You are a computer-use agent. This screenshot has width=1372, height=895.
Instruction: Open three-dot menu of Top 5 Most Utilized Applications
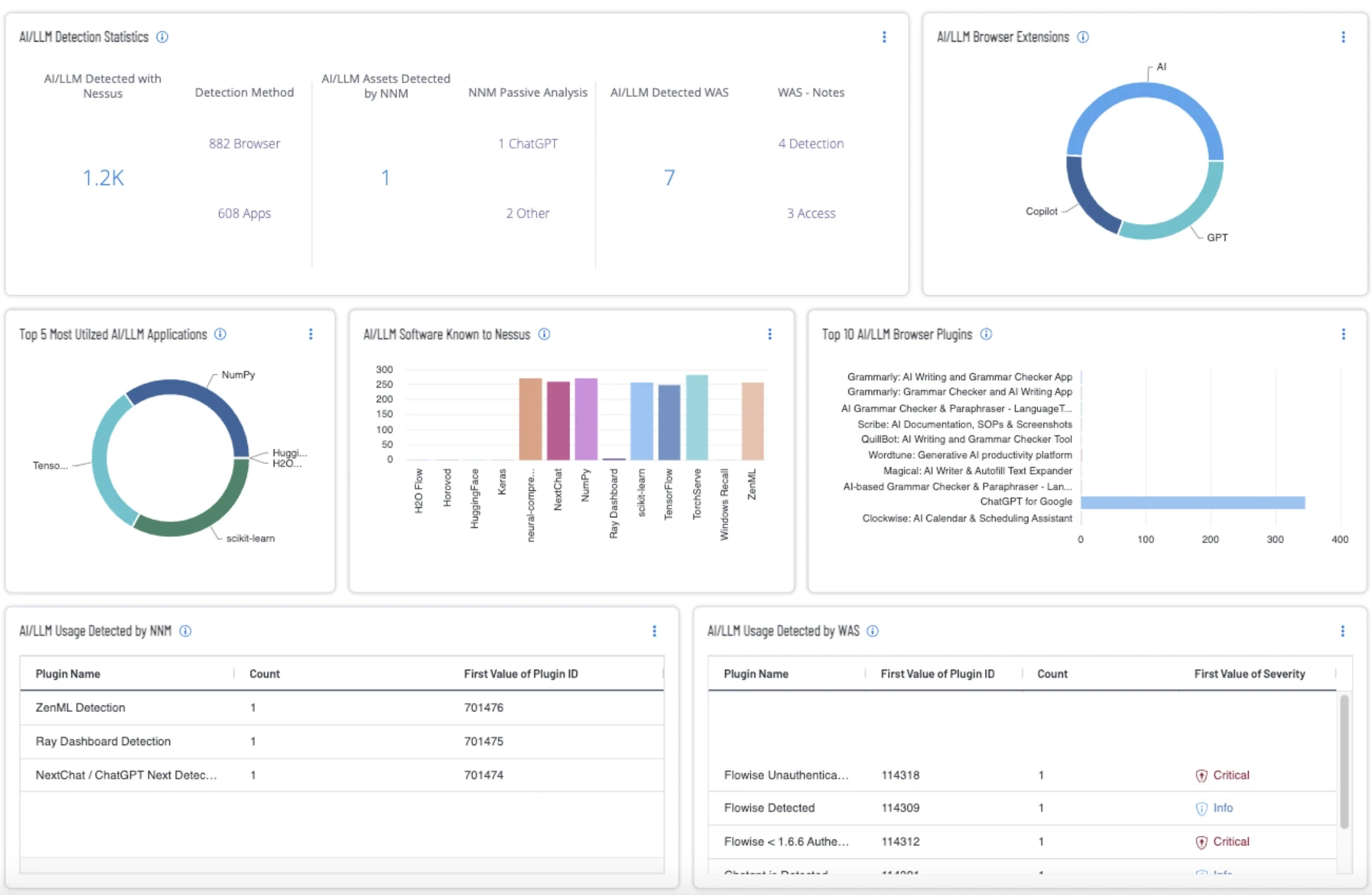coord(311,334)
